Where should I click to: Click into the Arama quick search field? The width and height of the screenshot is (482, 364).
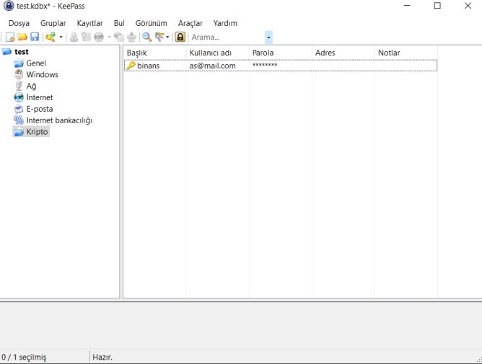(228, 37)
